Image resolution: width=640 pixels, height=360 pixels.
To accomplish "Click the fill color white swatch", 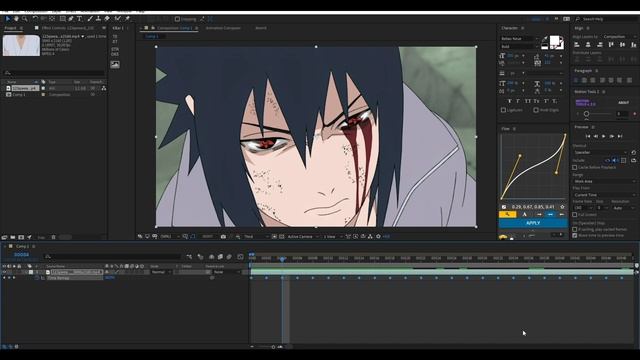I will tap(555, 40).
